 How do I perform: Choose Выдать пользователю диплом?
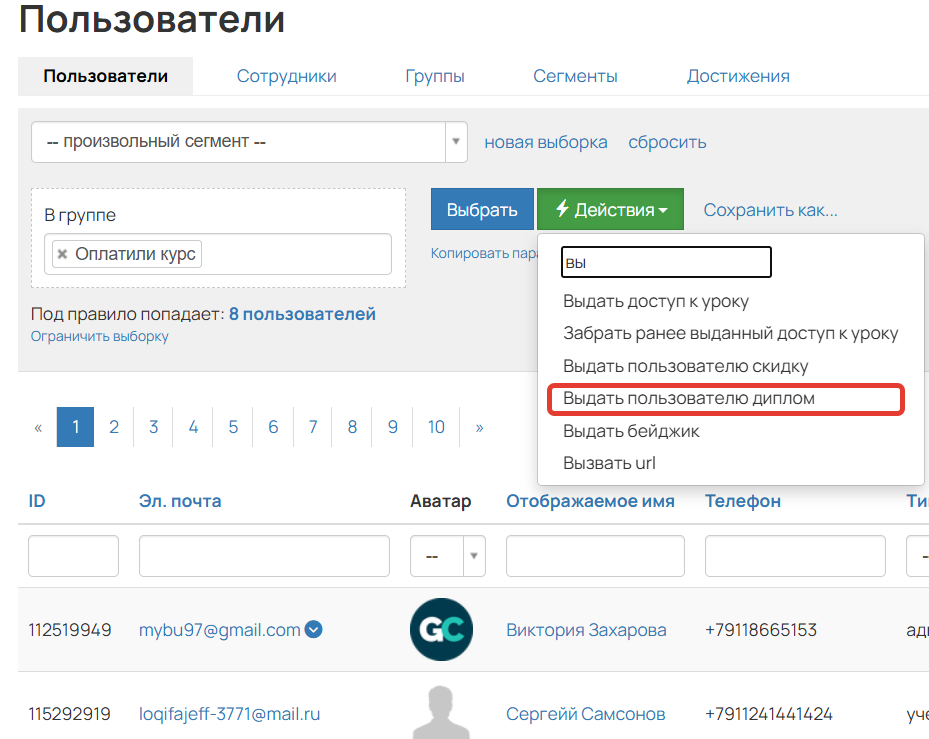coord(688,398)
